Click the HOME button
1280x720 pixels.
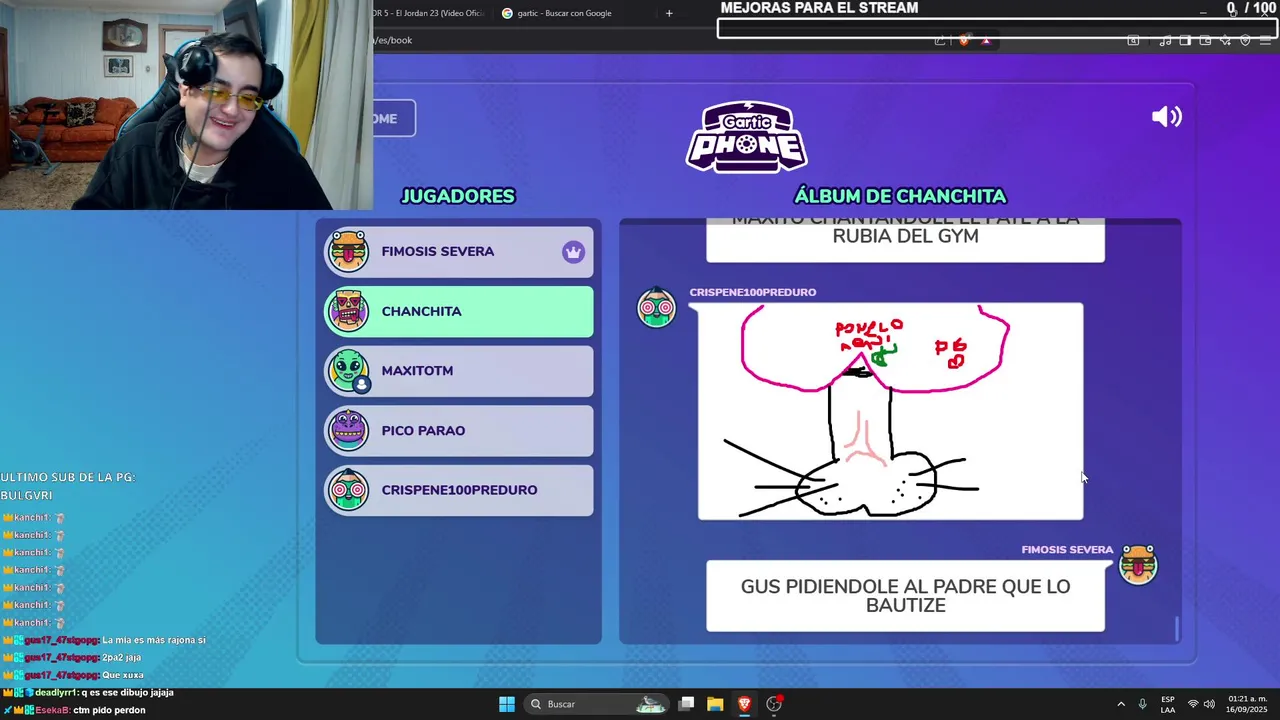tap(393, 118)
